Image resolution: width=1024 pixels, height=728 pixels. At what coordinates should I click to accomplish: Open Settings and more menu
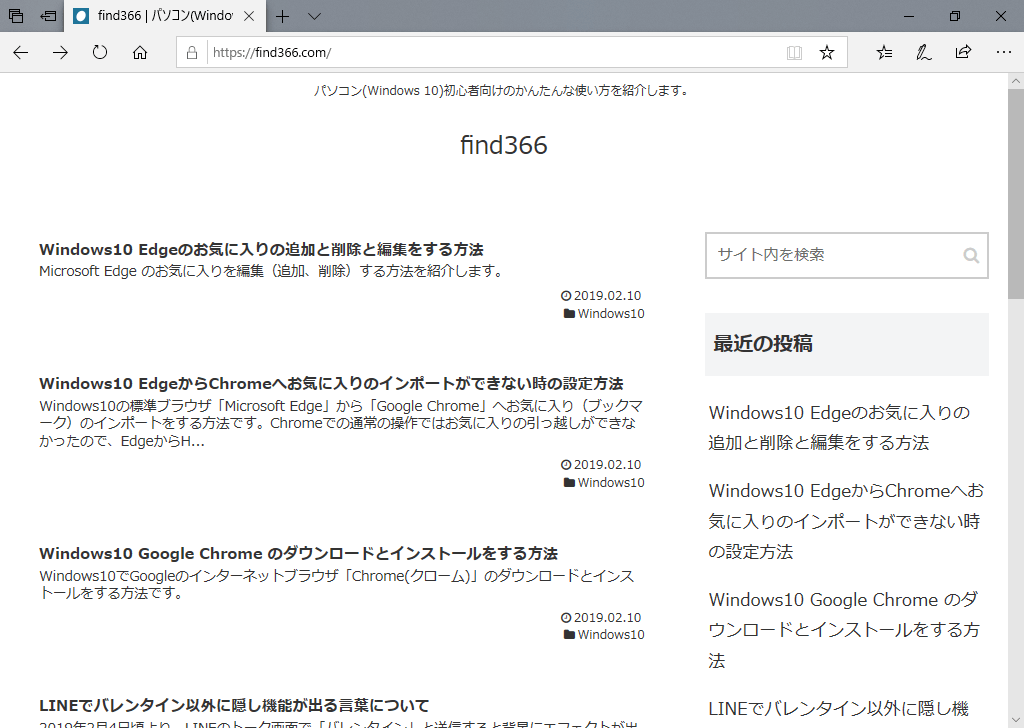point(1004,52)
